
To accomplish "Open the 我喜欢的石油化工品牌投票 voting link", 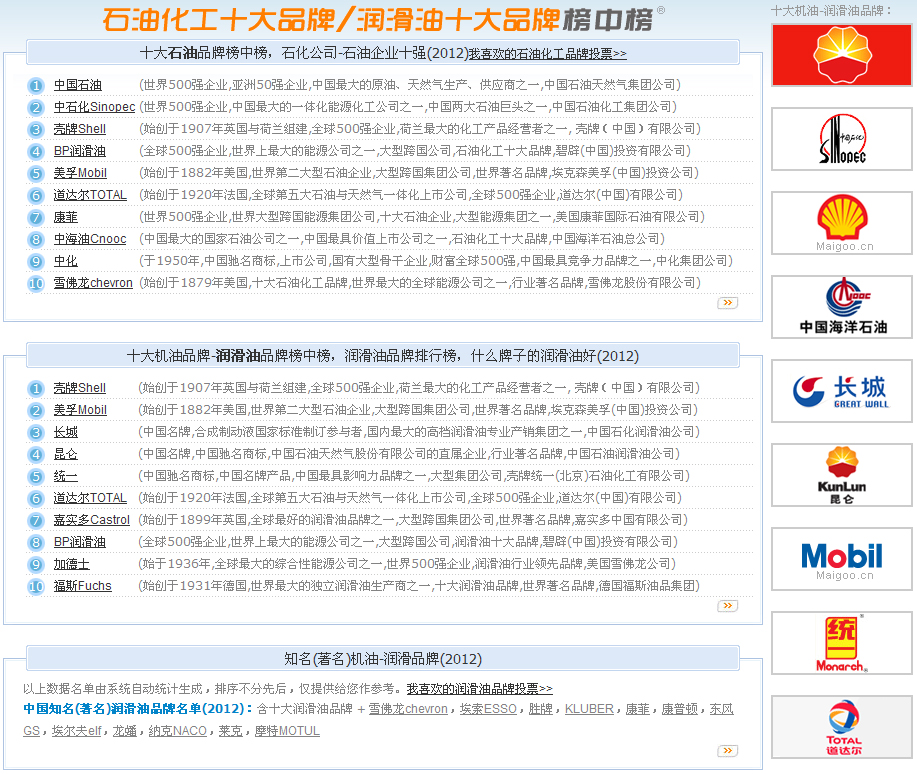I will (547, 54).
